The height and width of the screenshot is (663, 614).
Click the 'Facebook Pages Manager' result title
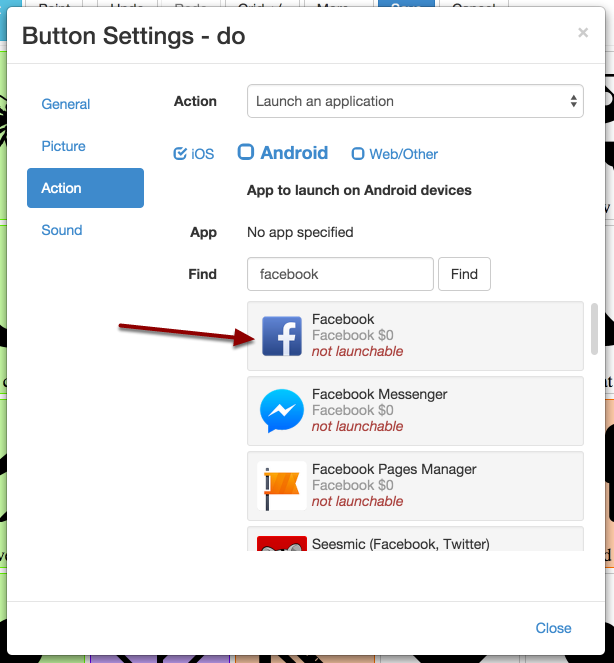[x=394, y=469]
